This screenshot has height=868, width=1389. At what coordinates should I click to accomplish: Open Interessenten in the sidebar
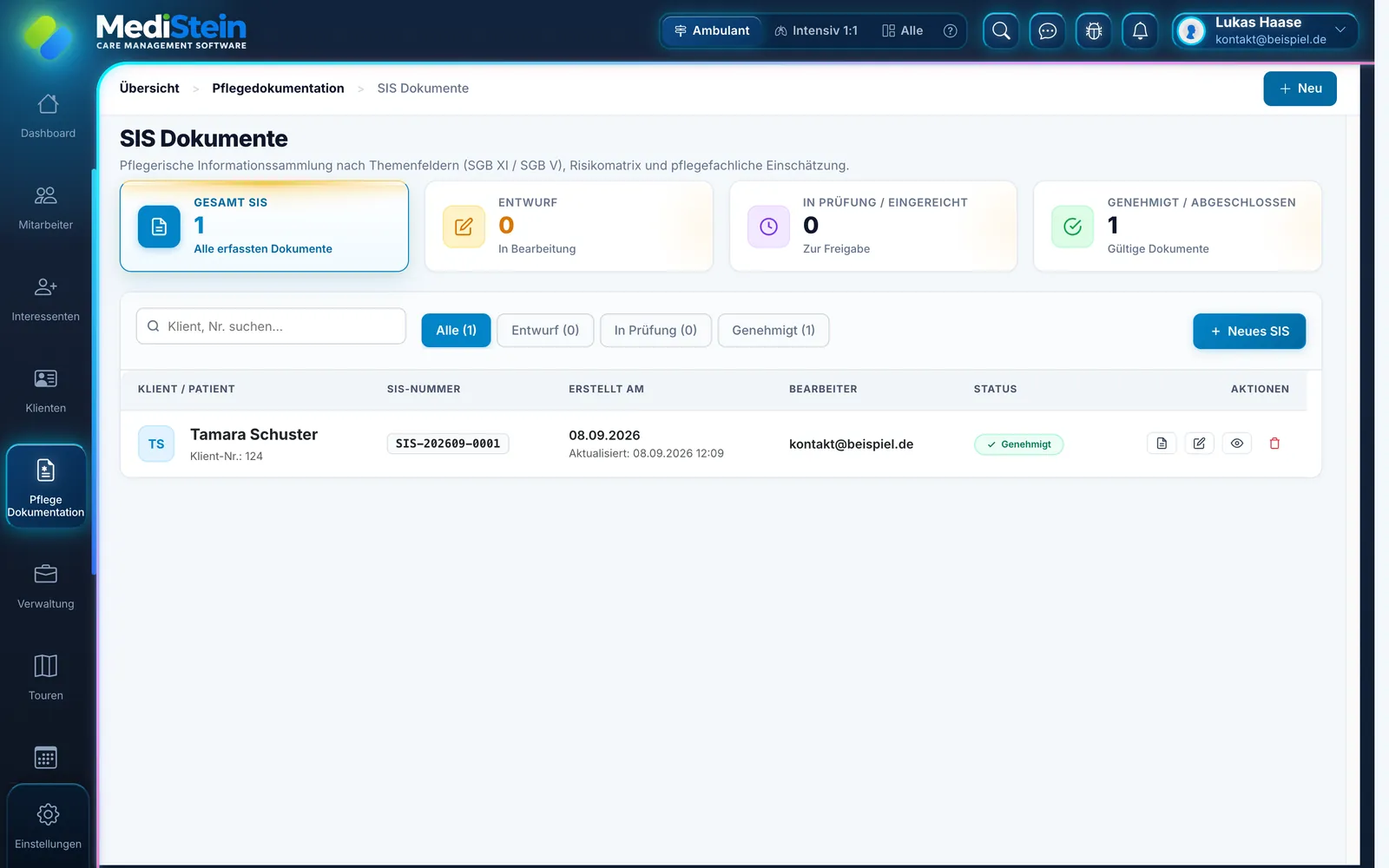click(46, 299)
